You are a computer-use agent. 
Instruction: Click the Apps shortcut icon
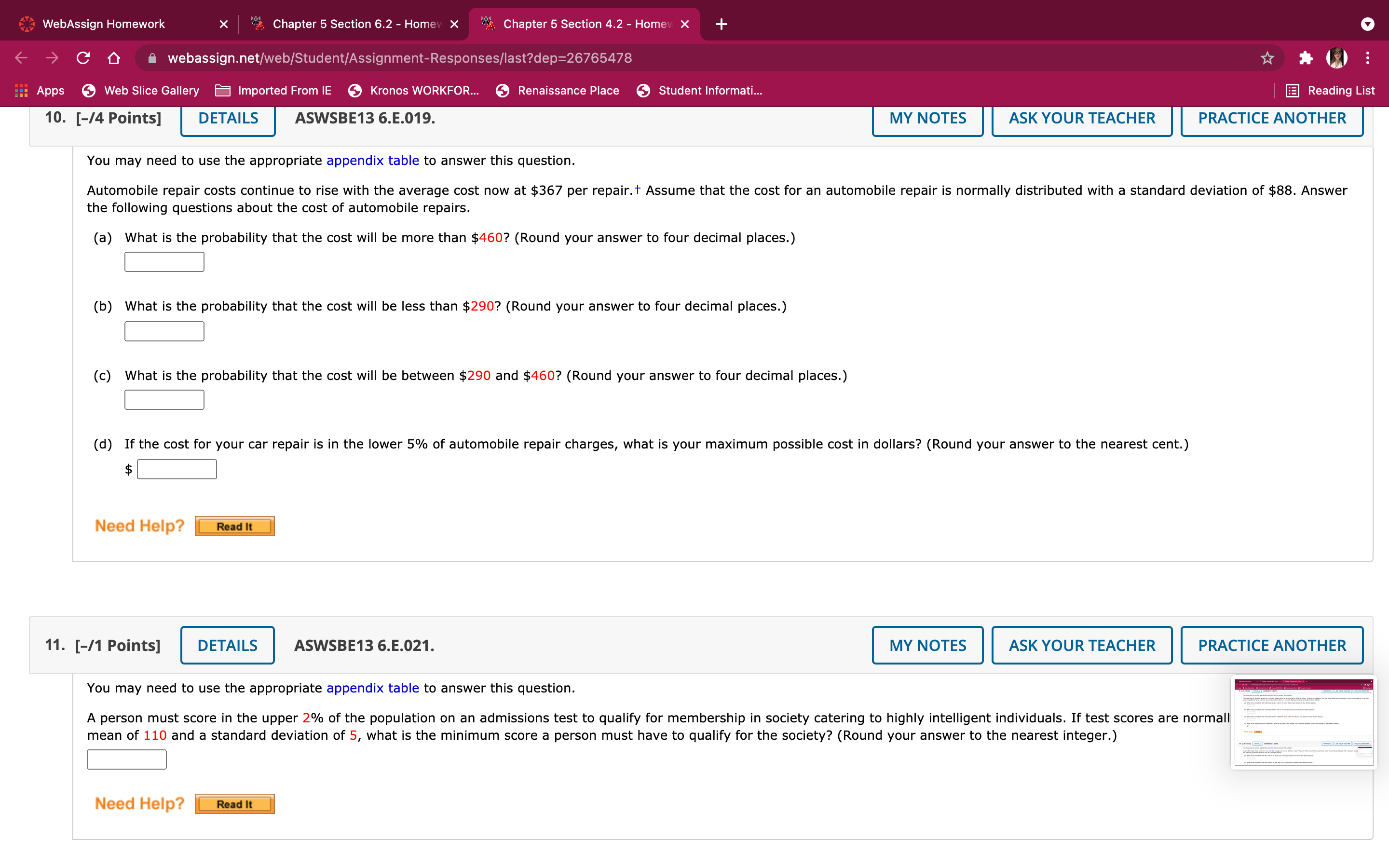(x=22, y=90)
